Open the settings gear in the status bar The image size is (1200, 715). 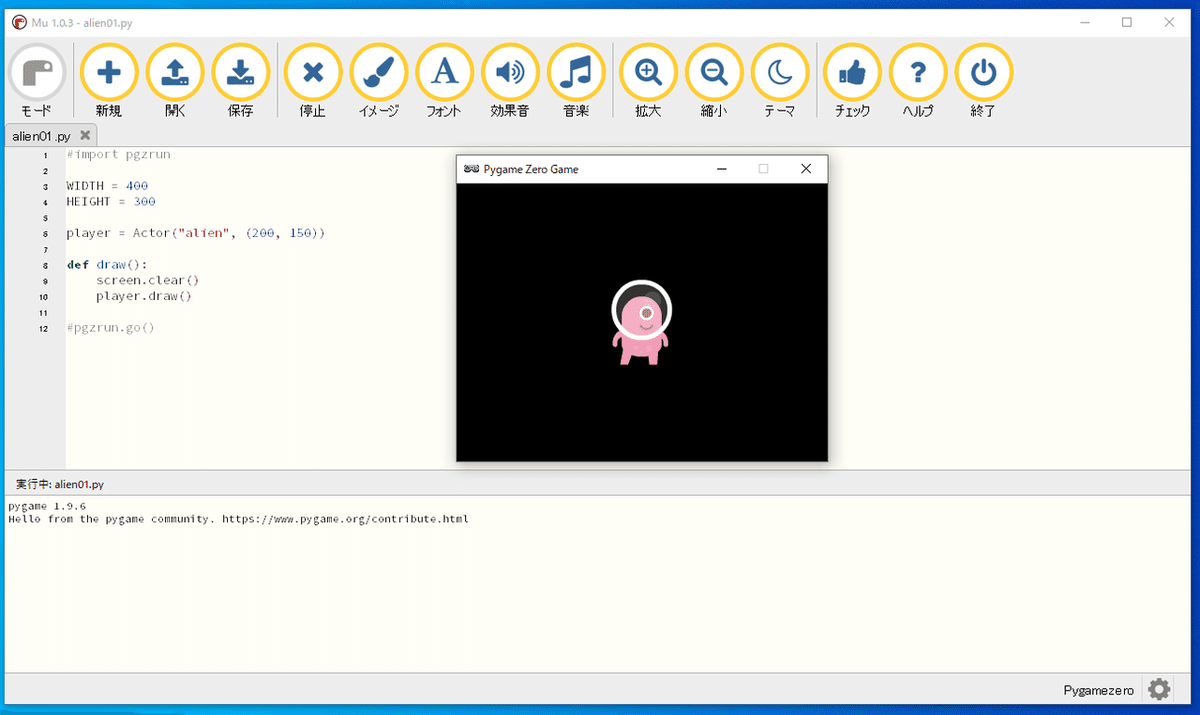[1158, 688]
